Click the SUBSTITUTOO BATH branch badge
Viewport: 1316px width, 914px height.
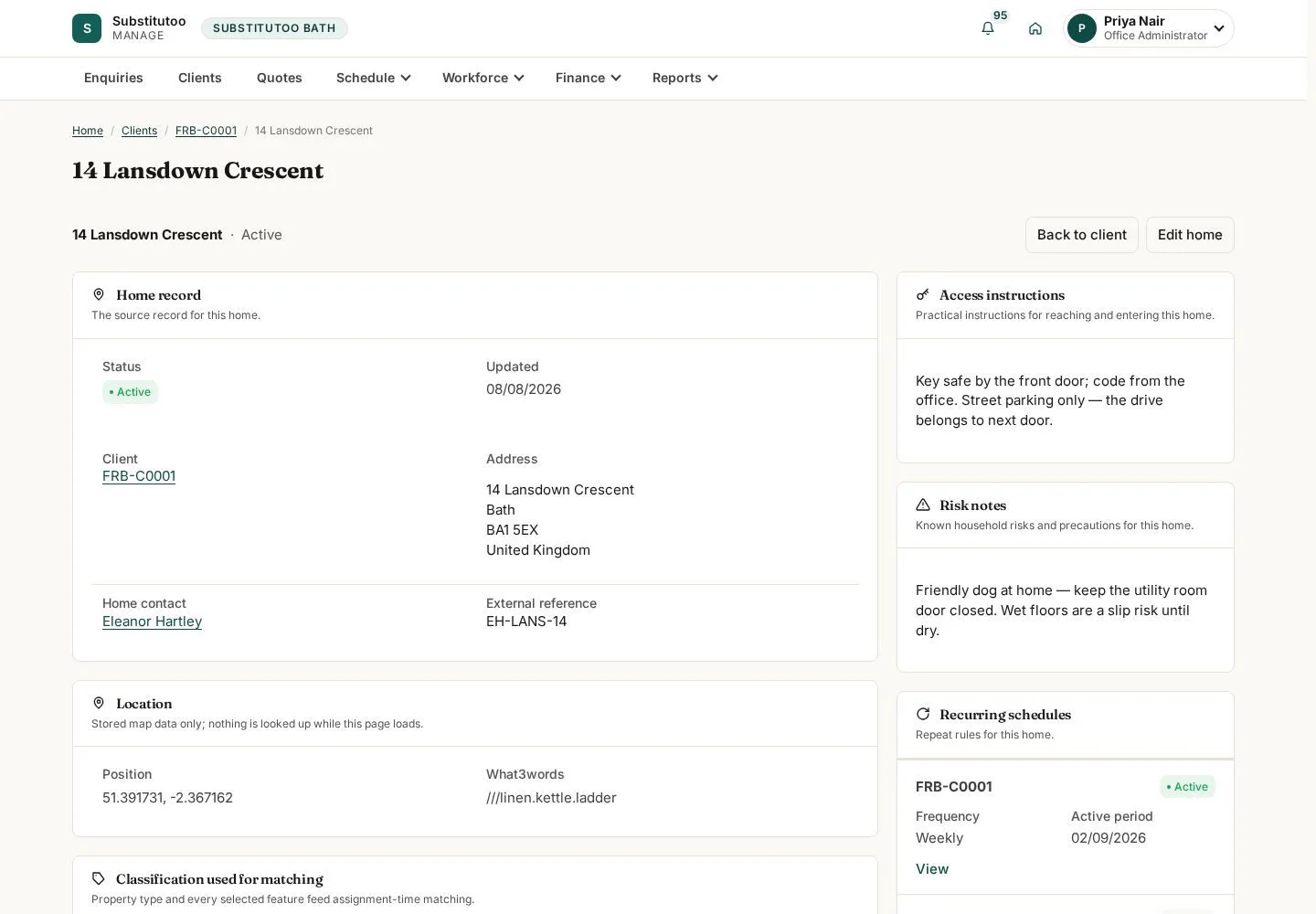274,28
